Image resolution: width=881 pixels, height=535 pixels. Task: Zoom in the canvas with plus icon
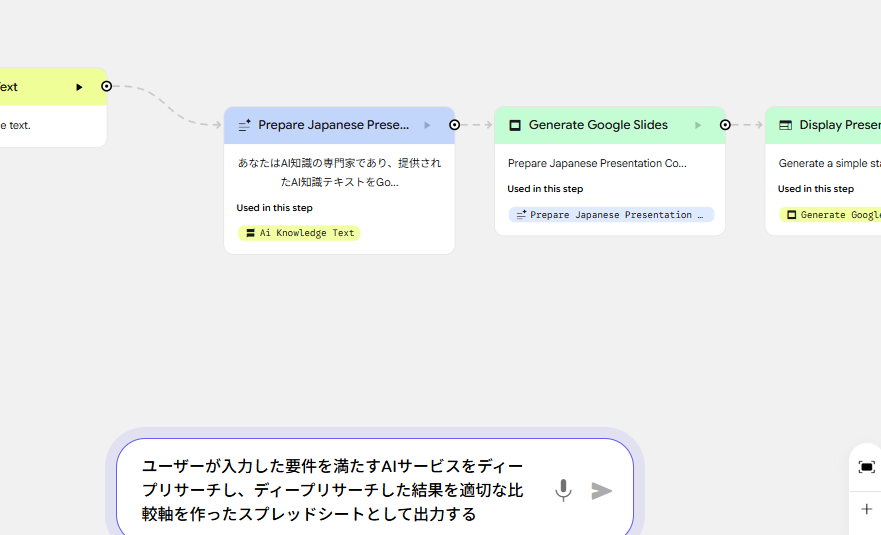(866, 509)
